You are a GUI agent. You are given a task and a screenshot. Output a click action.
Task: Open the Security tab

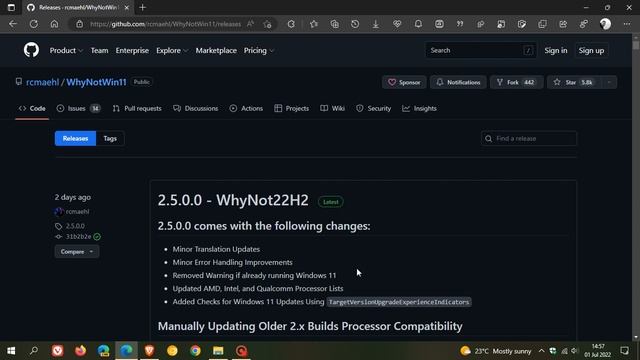pos(373,108)
